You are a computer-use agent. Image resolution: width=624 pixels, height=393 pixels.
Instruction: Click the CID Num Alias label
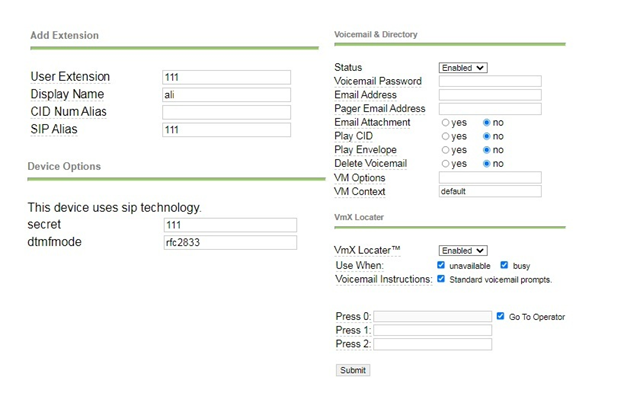[x=68, y=112]
